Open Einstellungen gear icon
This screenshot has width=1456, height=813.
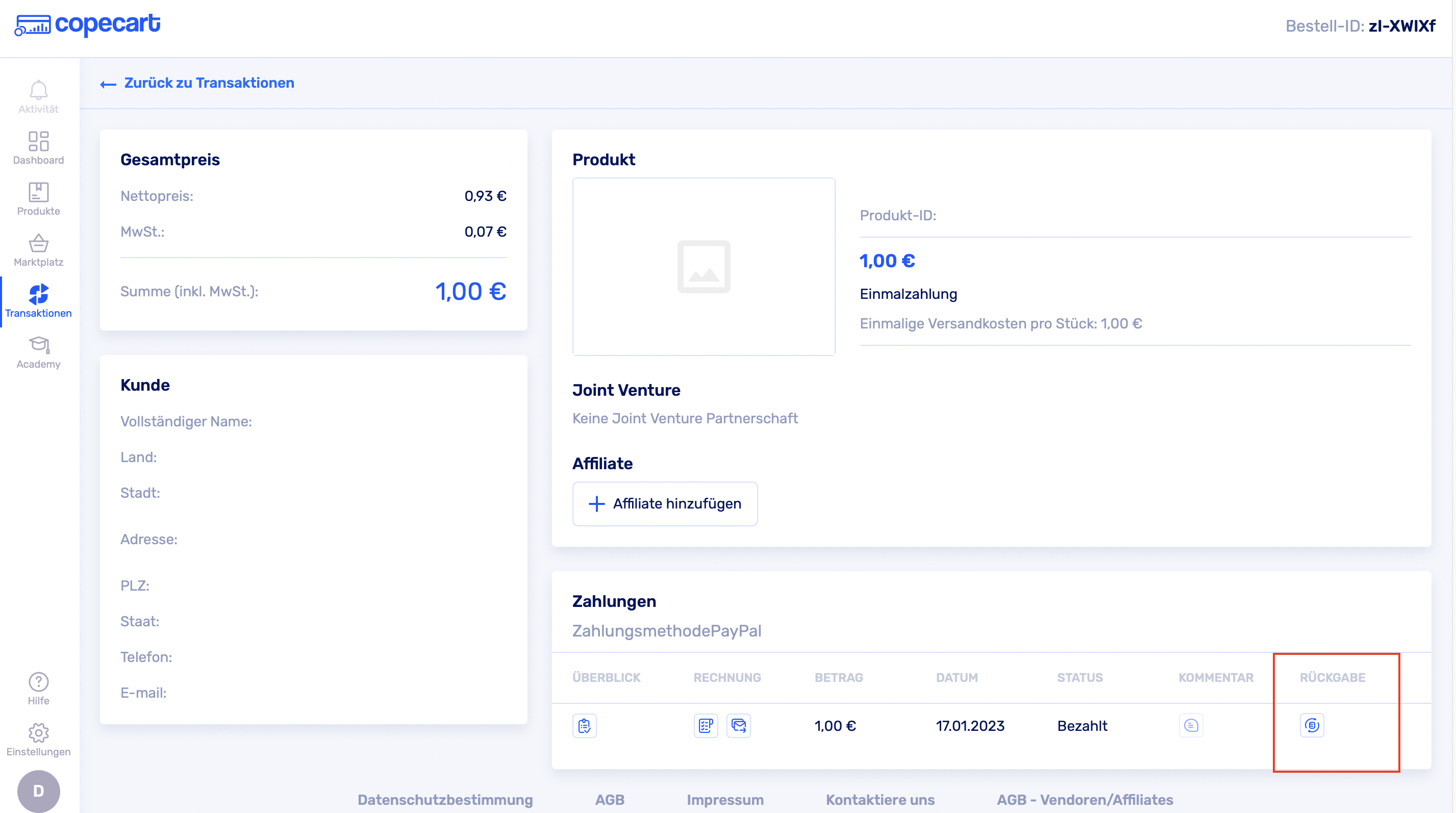pyautogui.click(x=38, y=739)
